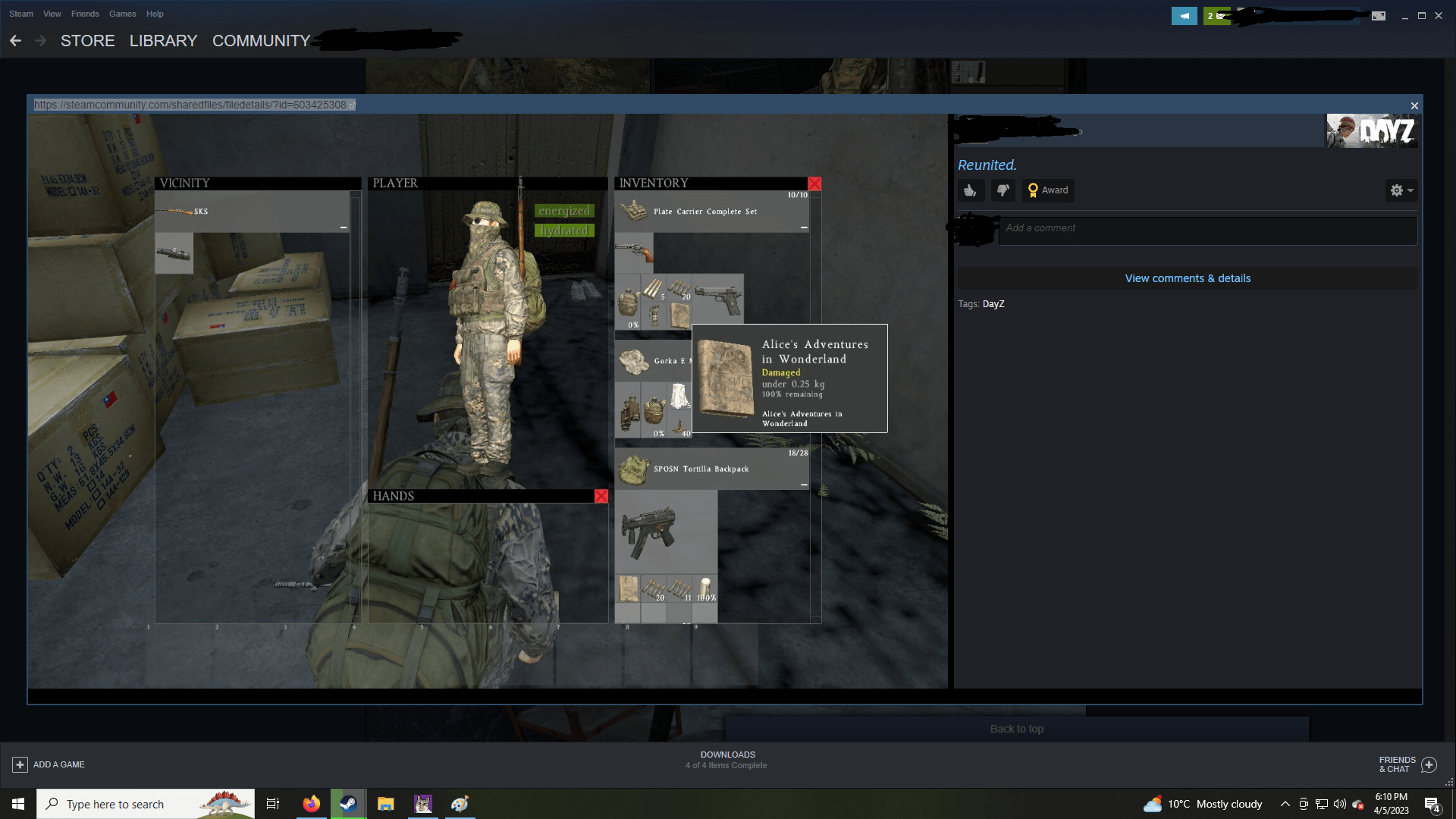The height and width of the screenshot is (819, 1456).
Task: Click the thumbs down rate icon
Action: (x=1003, y=190)
